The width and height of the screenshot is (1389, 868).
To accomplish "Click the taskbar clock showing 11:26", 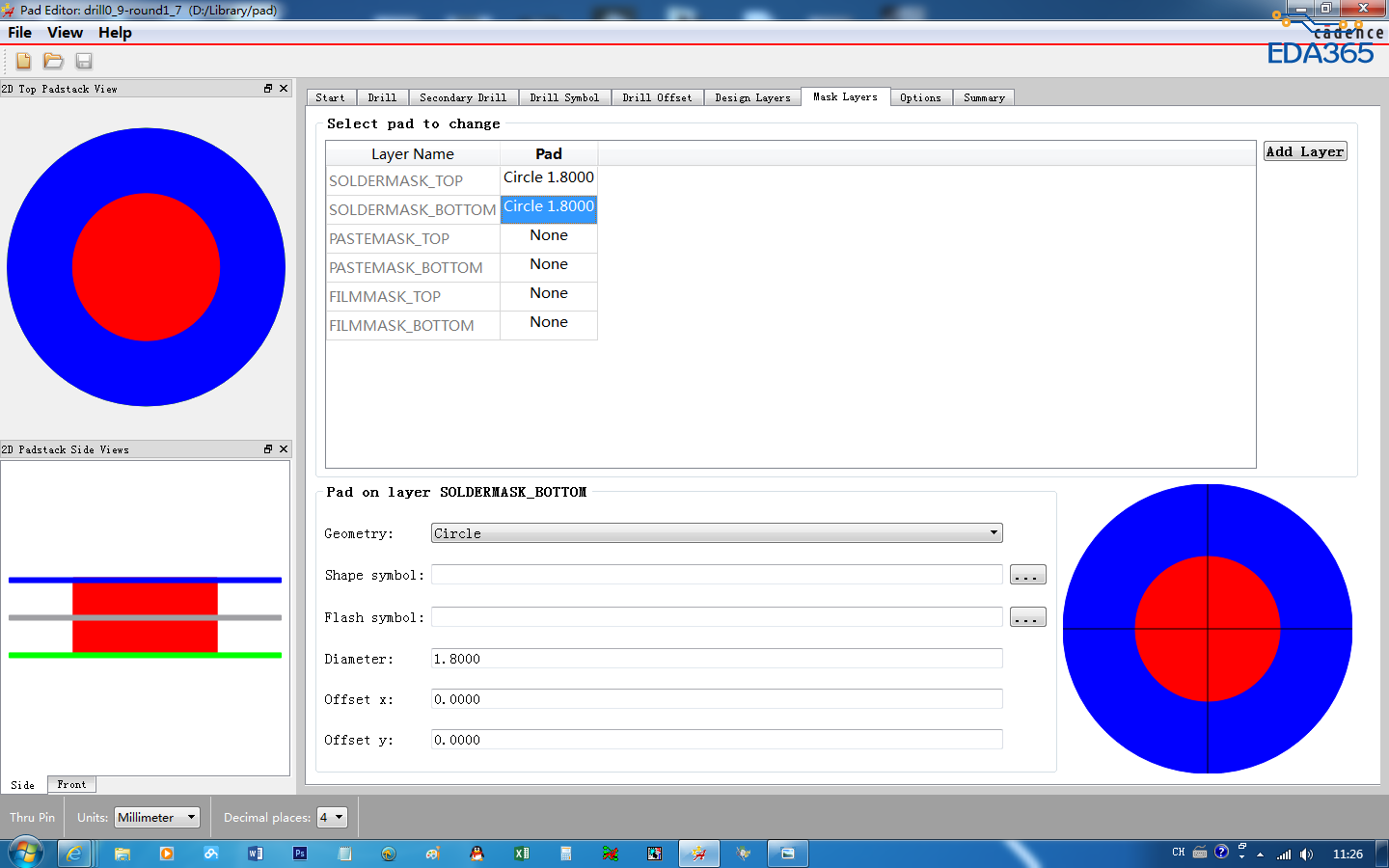I will [1348, 854].
